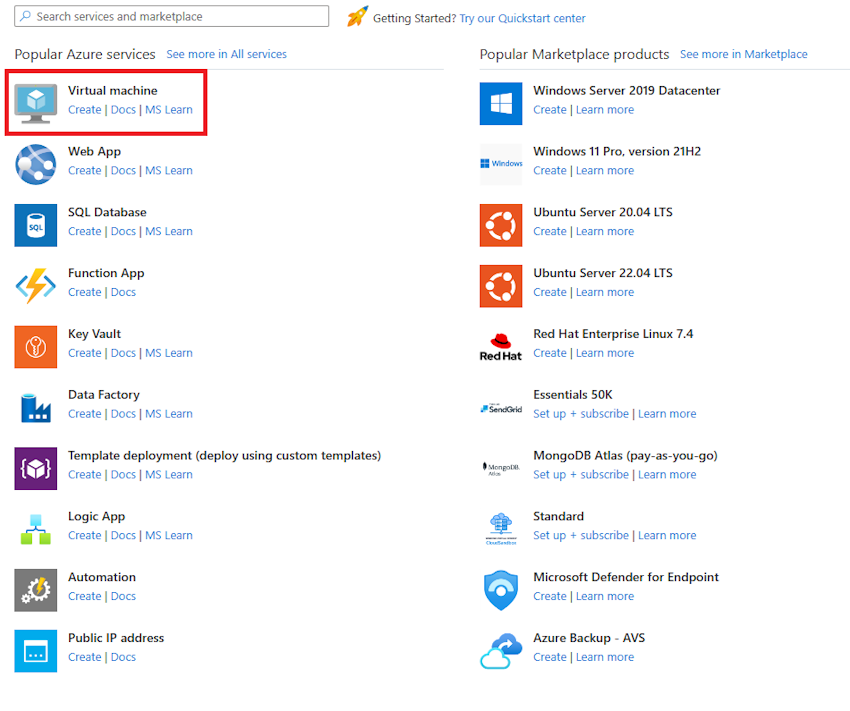850x711 pixels.
Task: Click Create under Virtual machine
Action: tap(84, 110)
